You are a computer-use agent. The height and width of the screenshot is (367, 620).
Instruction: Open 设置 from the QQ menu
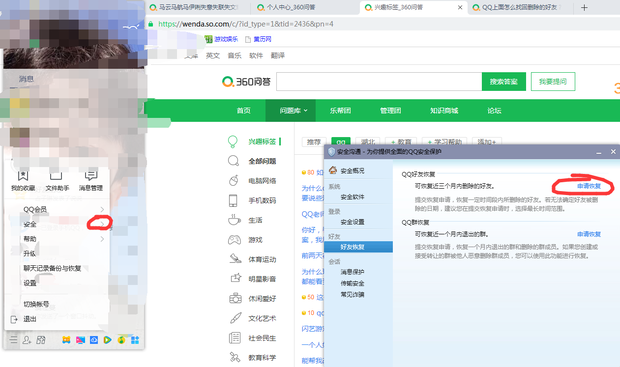[30, 283]
